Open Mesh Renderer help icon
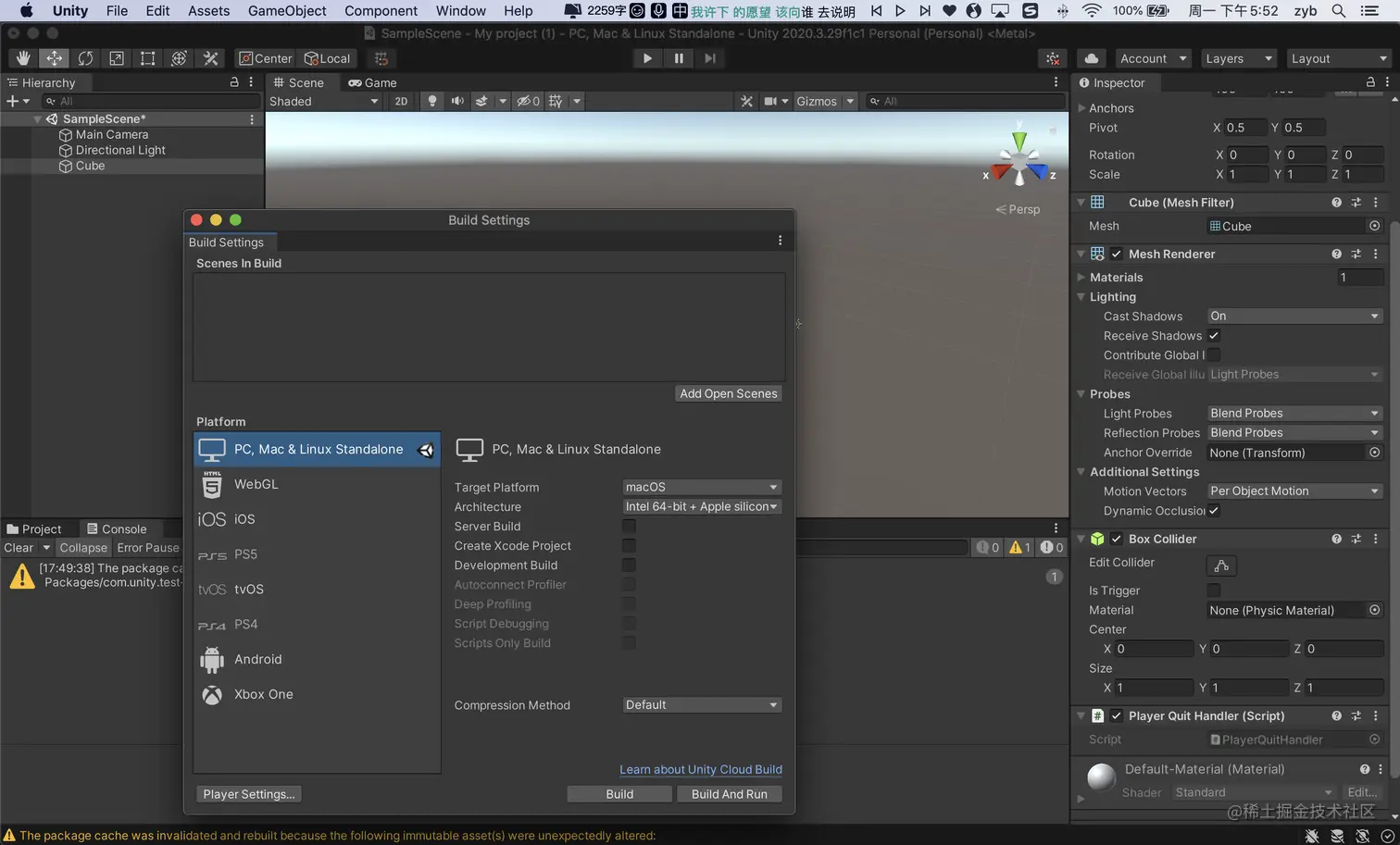Image resolution: width=1400 pixels, height=845 pixels. point(1336,254)
